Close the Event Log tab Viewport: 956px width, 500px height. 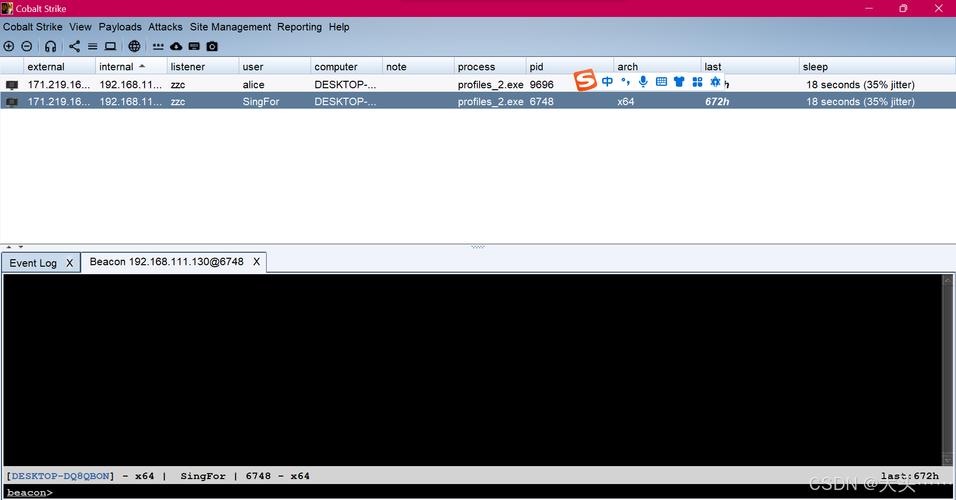tap(70, 263)
